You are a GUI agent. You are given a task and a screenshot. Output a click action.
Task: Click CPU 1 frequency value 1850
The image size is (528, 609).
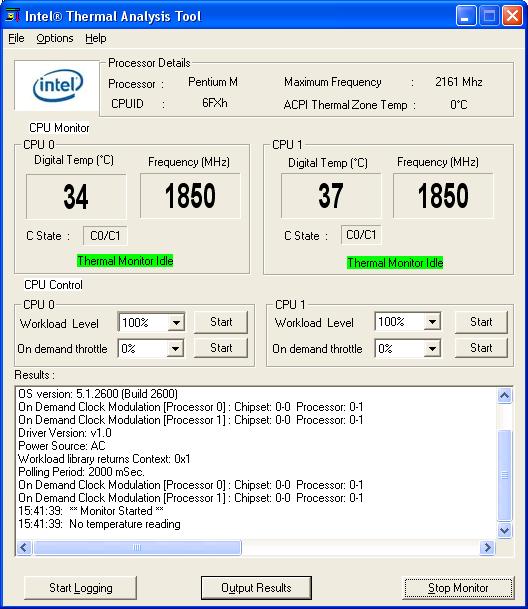pos(443,196)
